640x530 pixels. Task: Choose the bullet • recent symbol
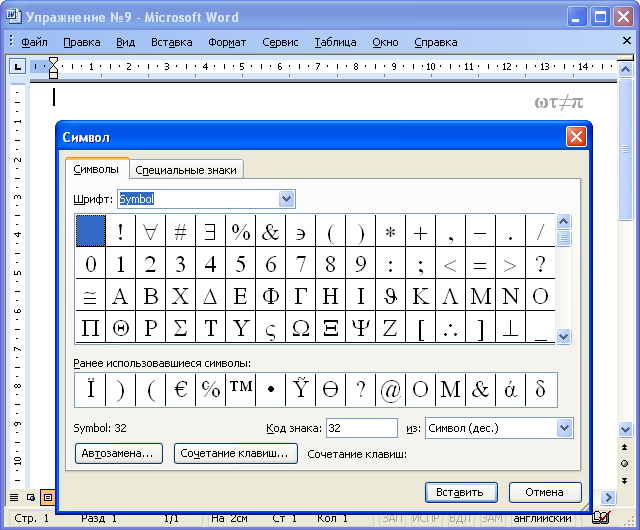click(270, 390)
